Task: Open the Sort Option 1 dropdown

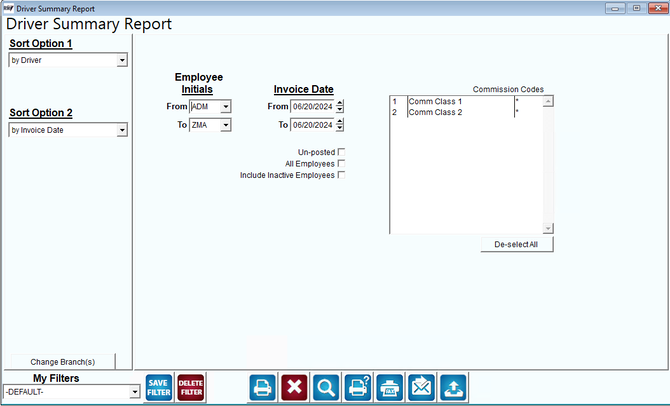Action: pyautogui.click(x=122, y=60)
